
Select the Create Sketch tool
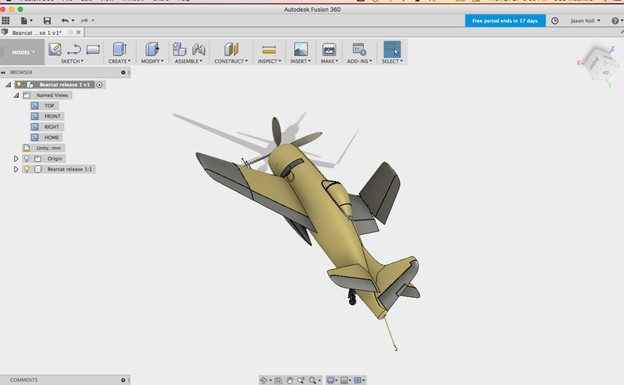55,49
